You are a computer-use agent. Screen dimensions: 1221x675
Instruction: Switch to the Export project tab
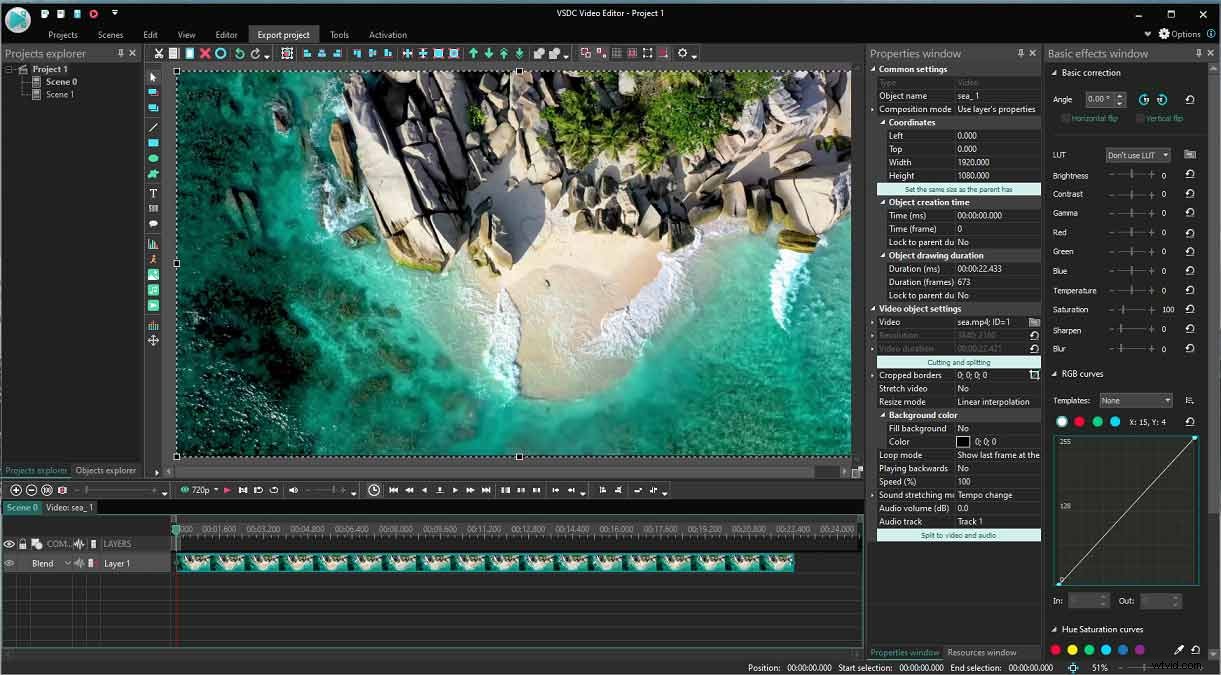tap(284, 33)
